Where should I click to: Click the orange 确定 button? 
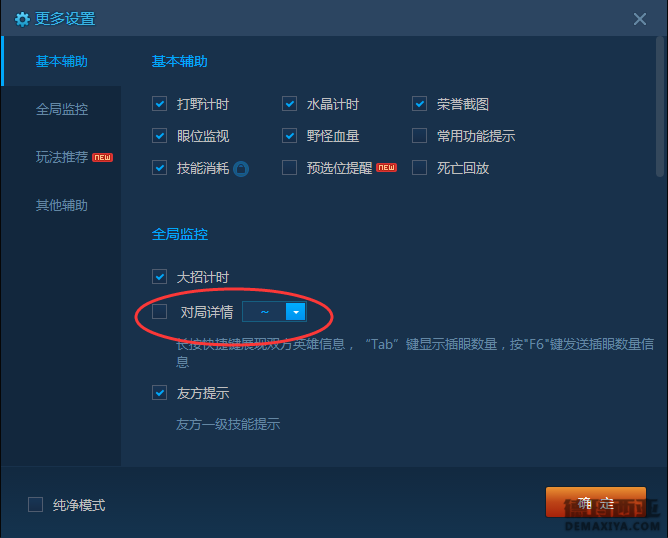tap(596, 502)
